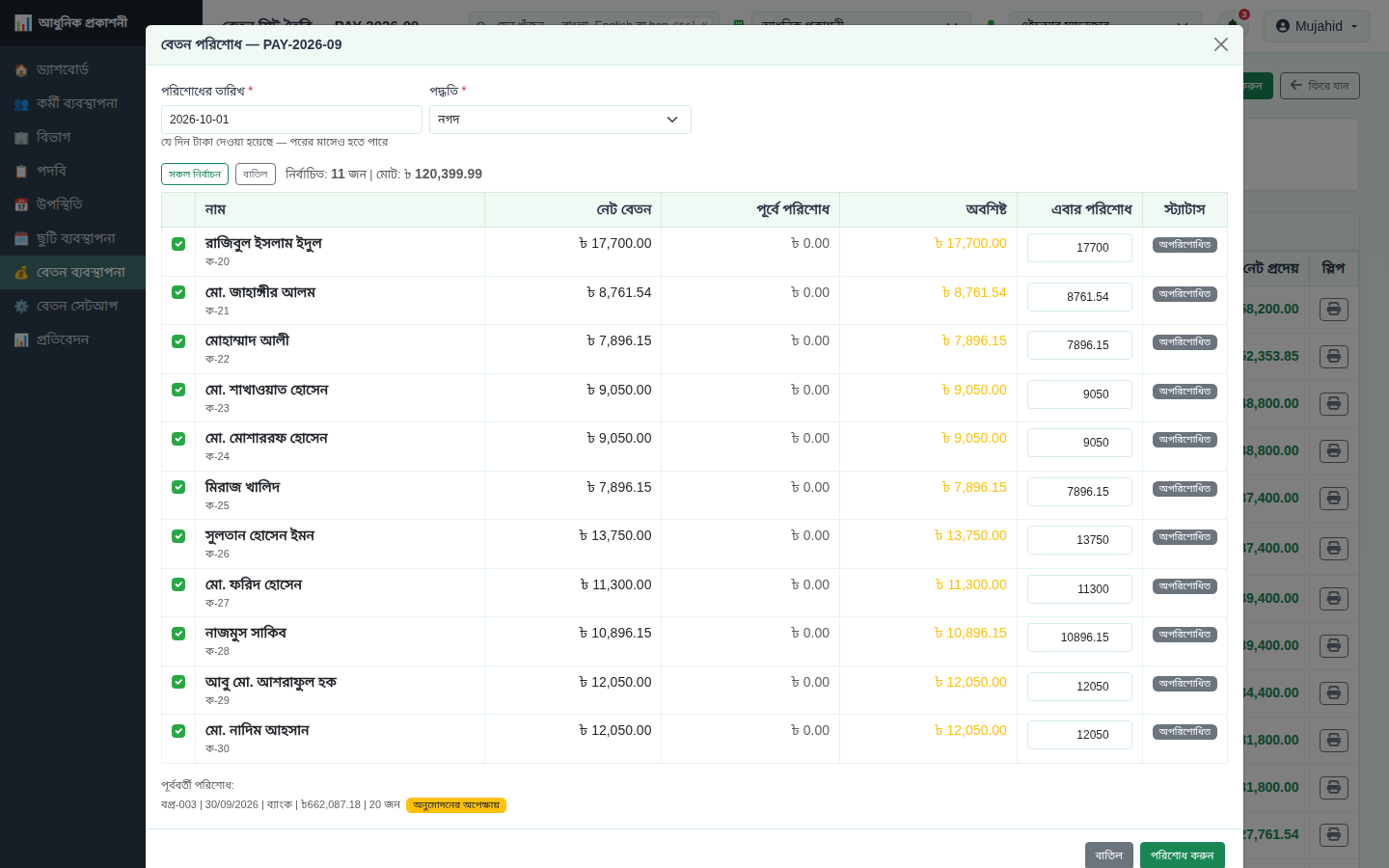Toggle the checkbox for মো. নাদিম আহসান
Viewport: 1389px width, 868px height.
tap(178, 731)
